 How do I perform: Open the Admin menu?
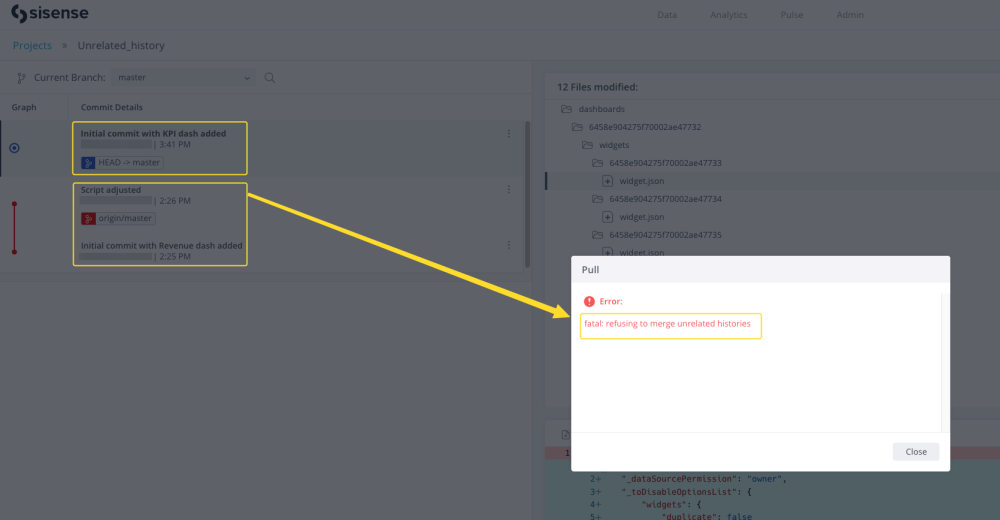[849, 15]
